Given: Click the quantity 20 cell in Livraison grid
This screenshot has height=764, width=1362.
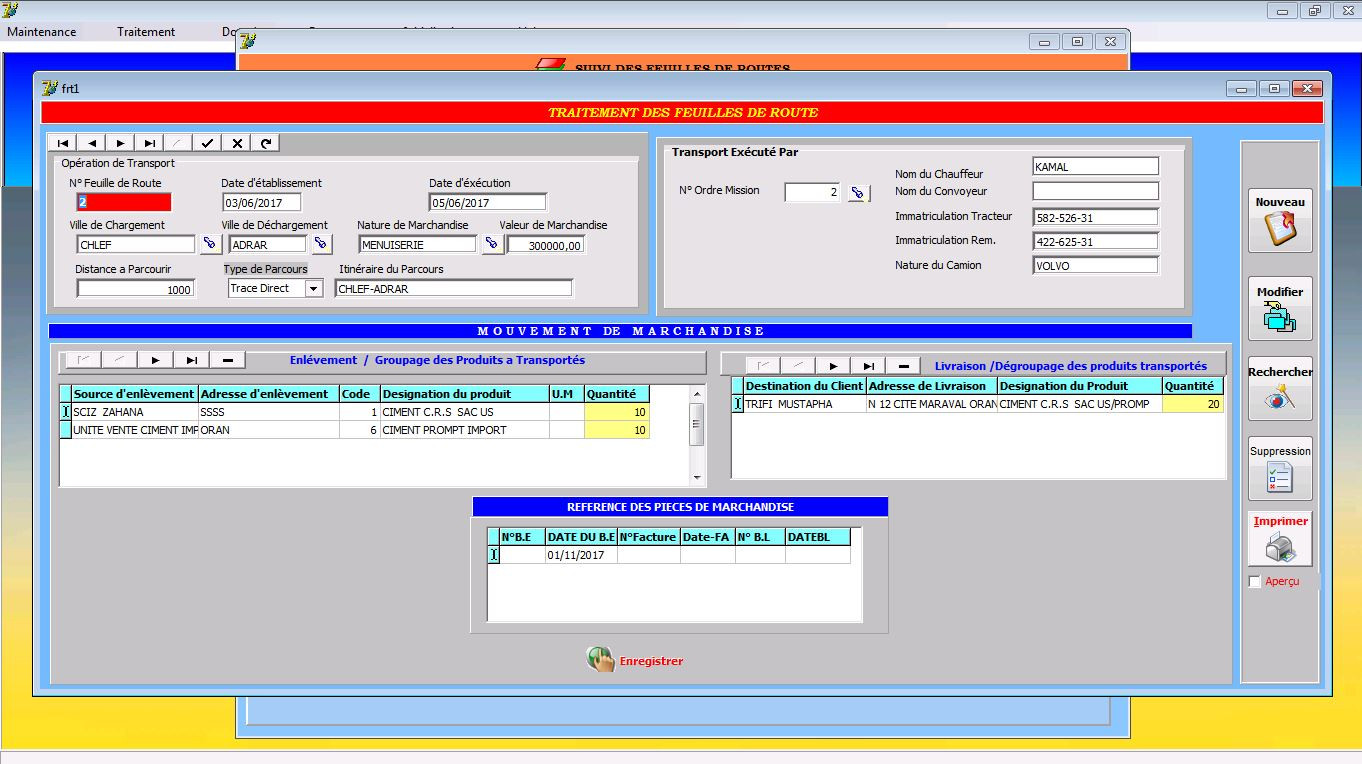Looking at the screenshot, I should click(x=1193, y=404).
